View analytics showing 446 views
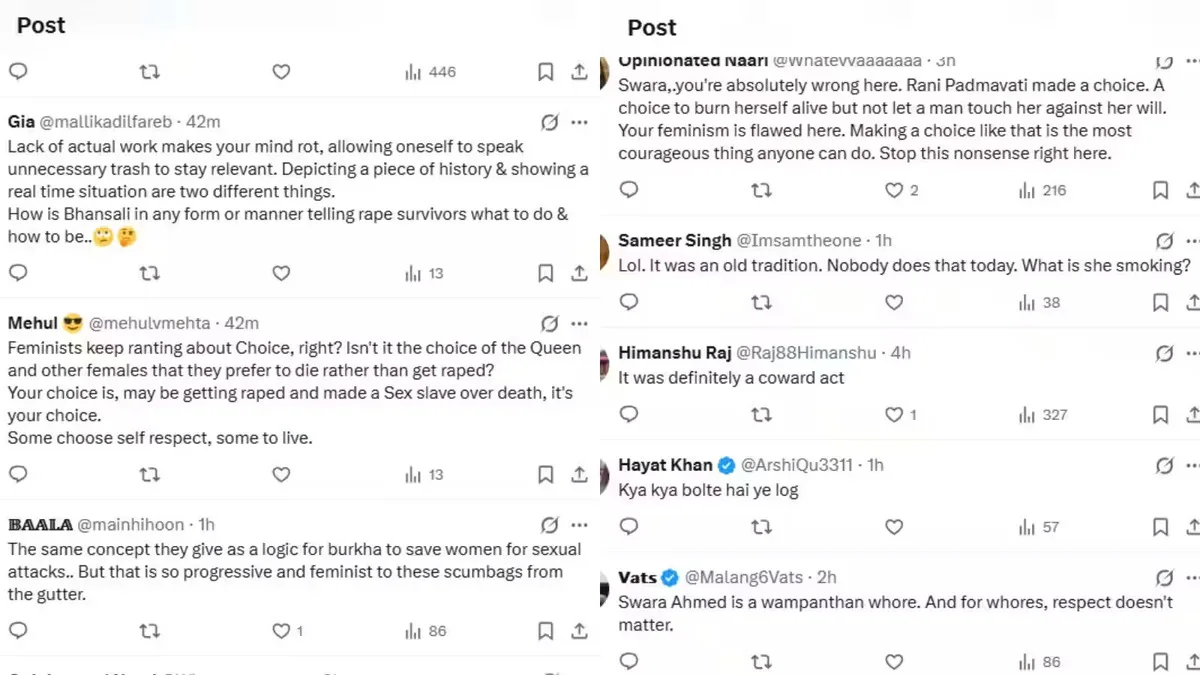Image resolution: width=1200 pixels, height=675 pixels. [x=431, y=72]
